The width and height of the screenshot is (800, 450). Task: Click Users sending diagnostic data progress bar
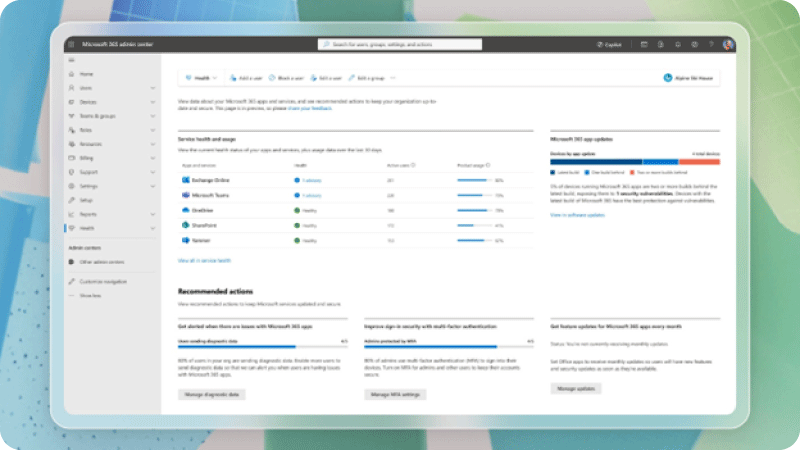[263, 347]
